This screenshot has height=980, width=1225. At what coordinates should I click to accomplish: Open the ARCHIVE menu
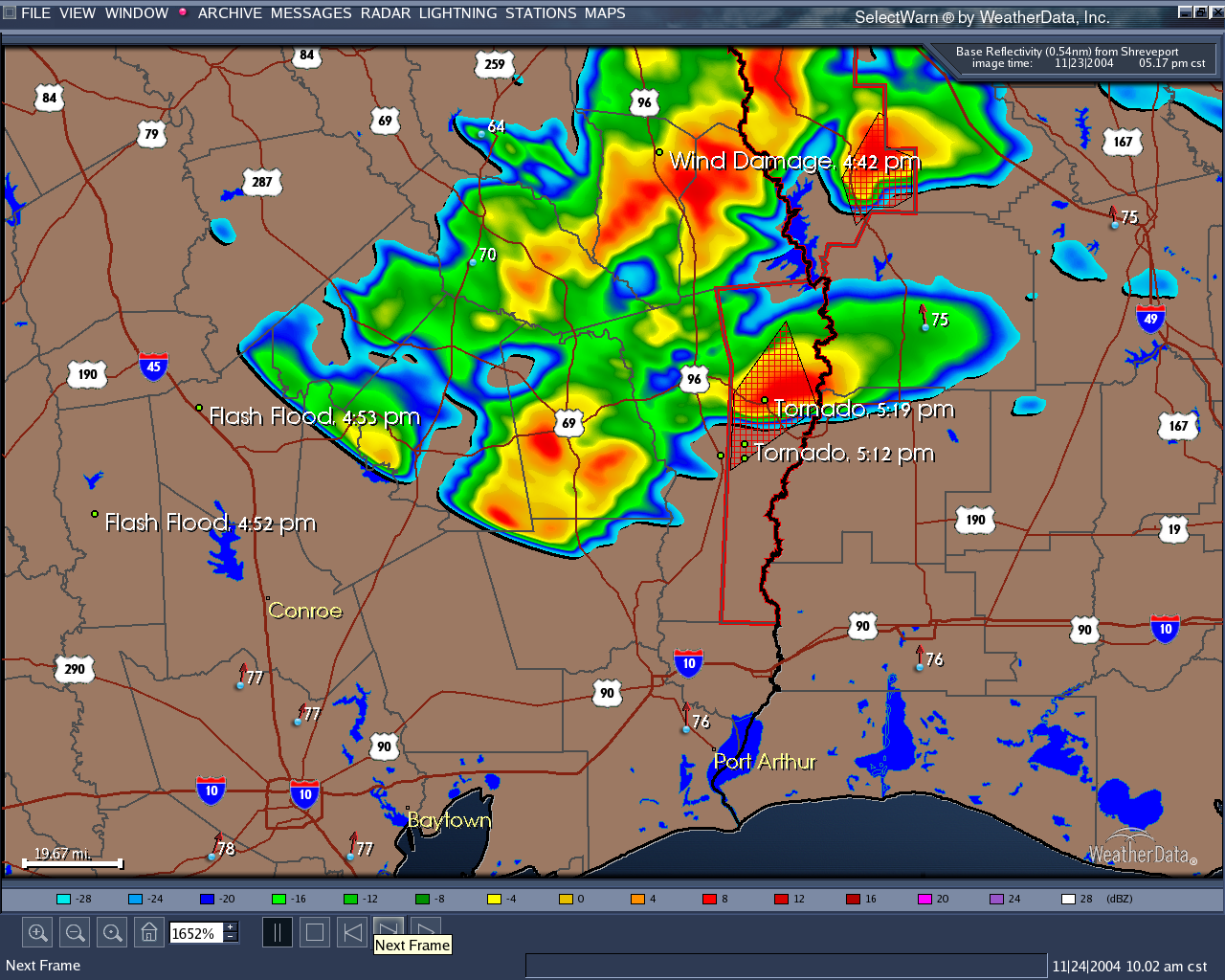(230, 13)
